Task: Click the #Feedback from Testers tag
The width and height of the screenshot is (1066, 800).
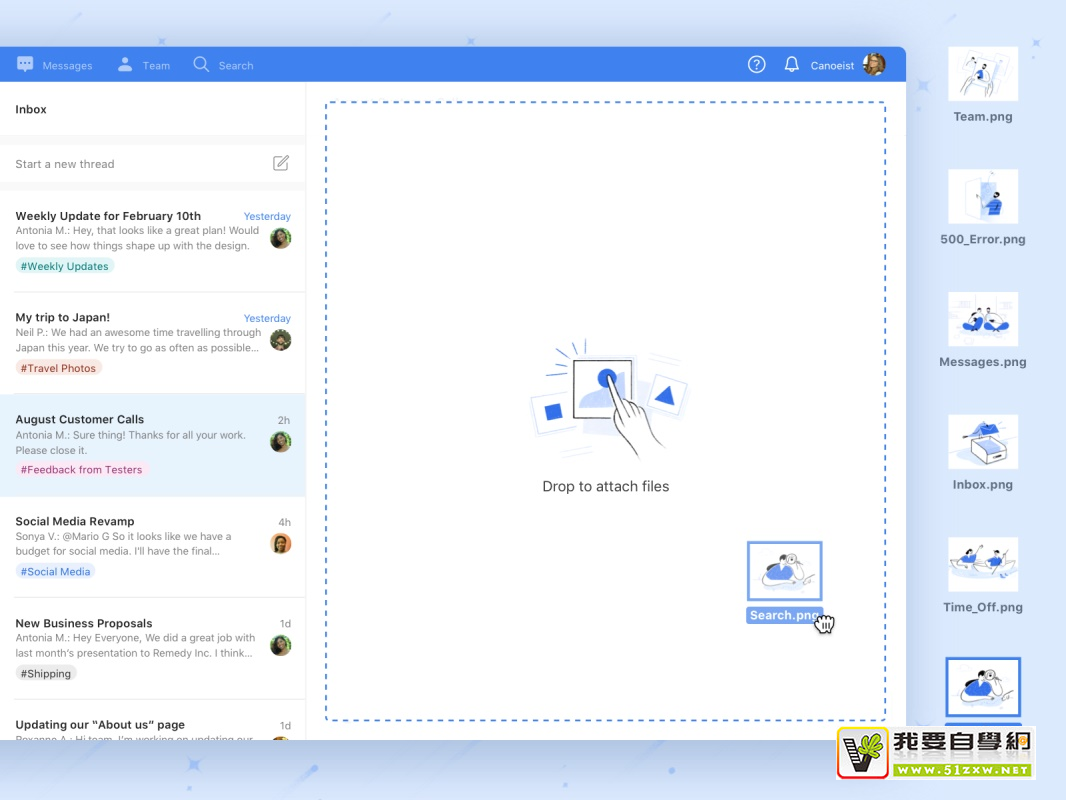Action: point(82,470)
